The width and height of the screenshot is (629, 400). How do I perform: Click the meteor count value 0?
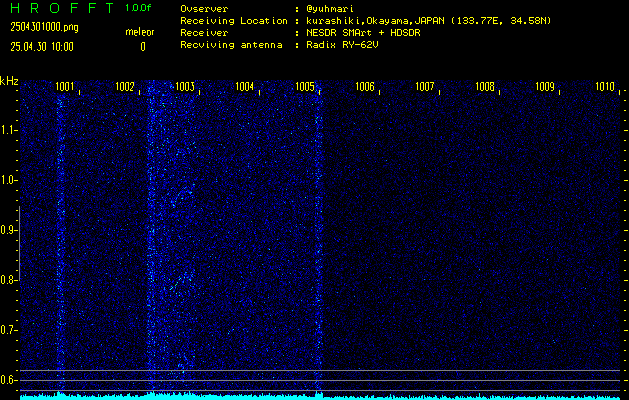pos(143,47)
